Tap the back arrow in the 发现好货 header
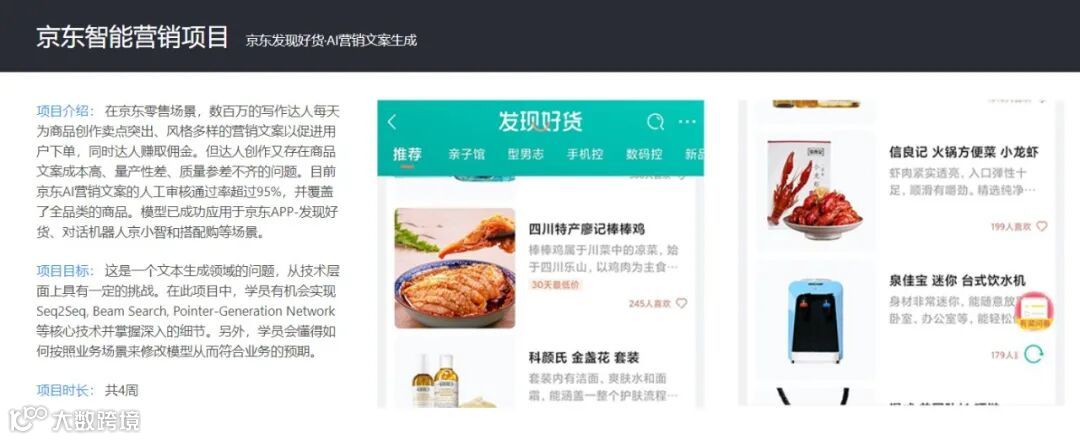The image size is (1080, 440). pyautogui.click(x=392, y=123)
